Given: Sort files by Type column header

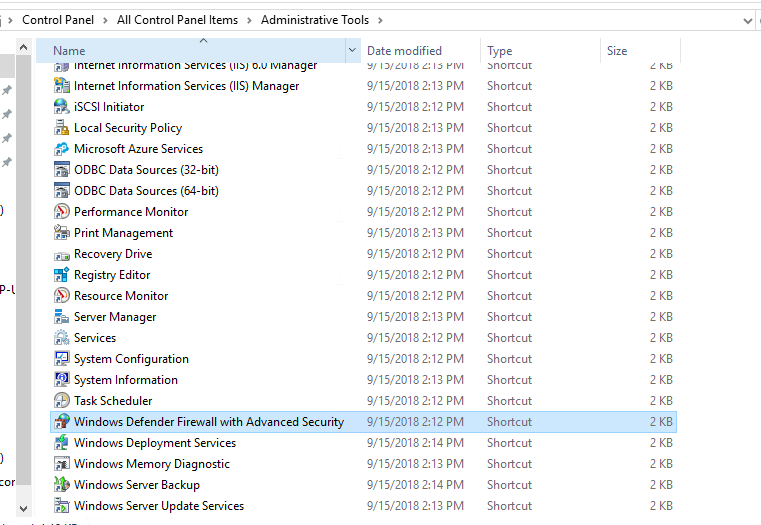Looking at the screenshot, I should tap(540, 50).
